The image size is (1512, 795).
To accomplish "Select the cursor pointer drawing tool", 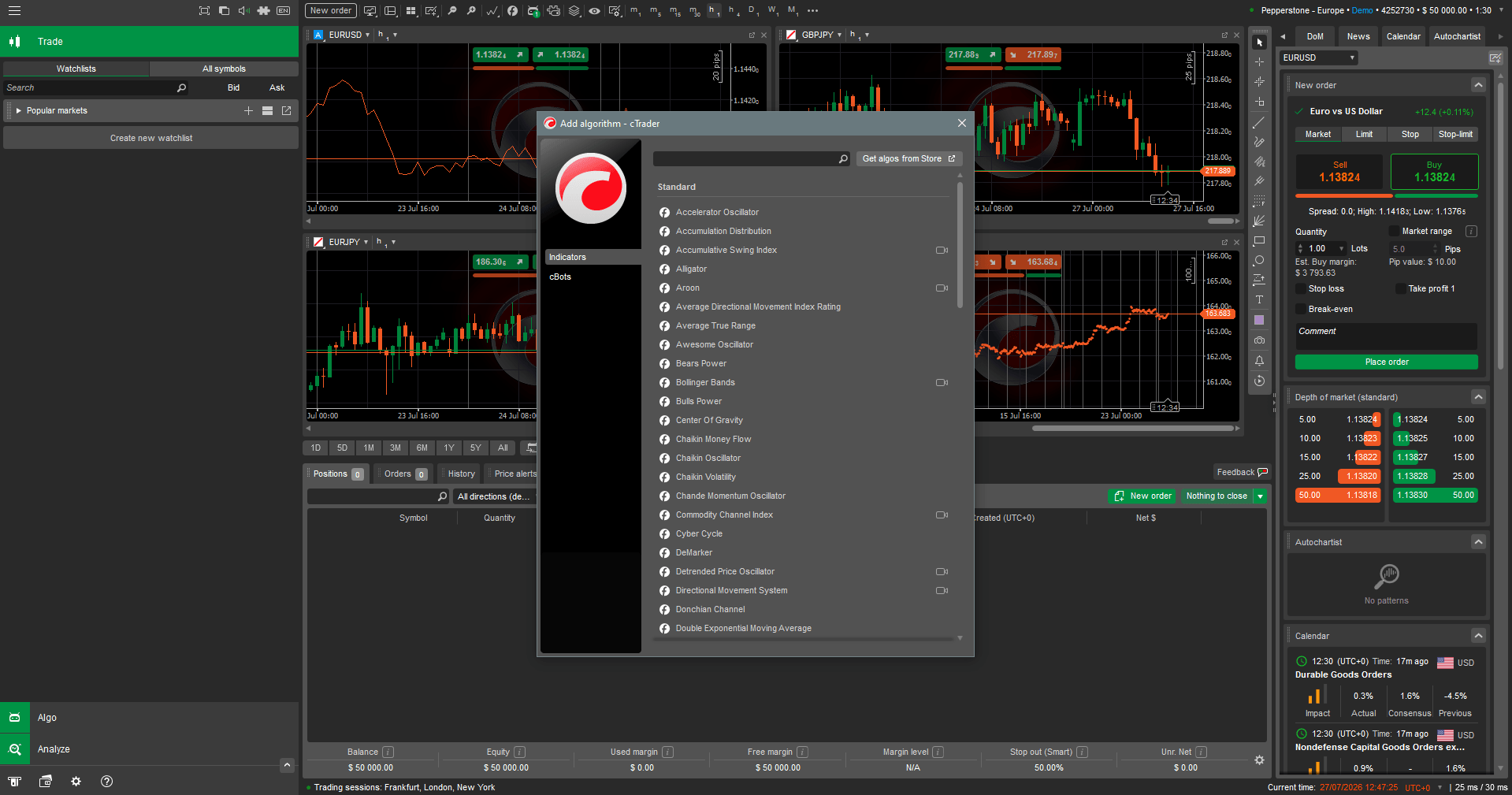I will pyautogui.click(x=1259, y=43).
